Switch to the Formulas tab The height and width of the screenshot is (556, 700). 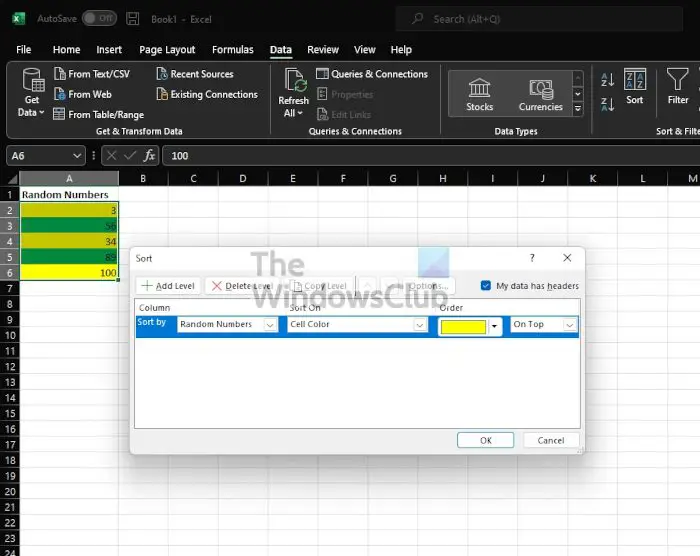(233, 50)
